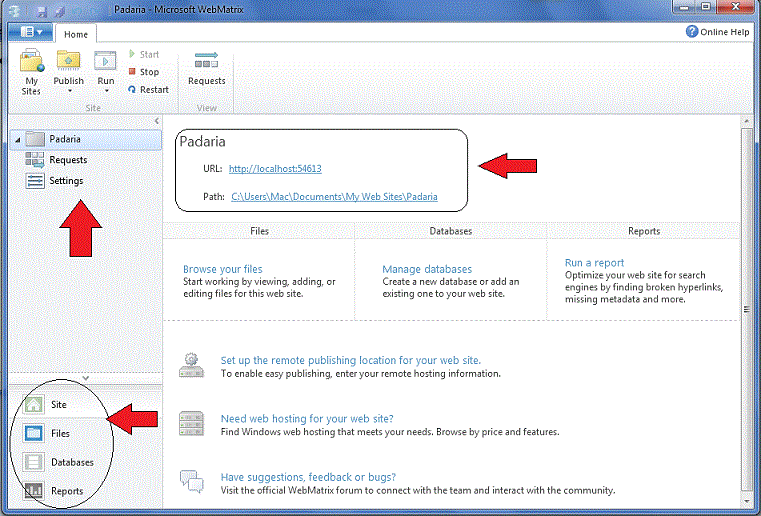This screenshot has height=516, width=761.
Task: Open the localhost:54613 URL link
Action: pyautogui.click(x=275, y=169)
